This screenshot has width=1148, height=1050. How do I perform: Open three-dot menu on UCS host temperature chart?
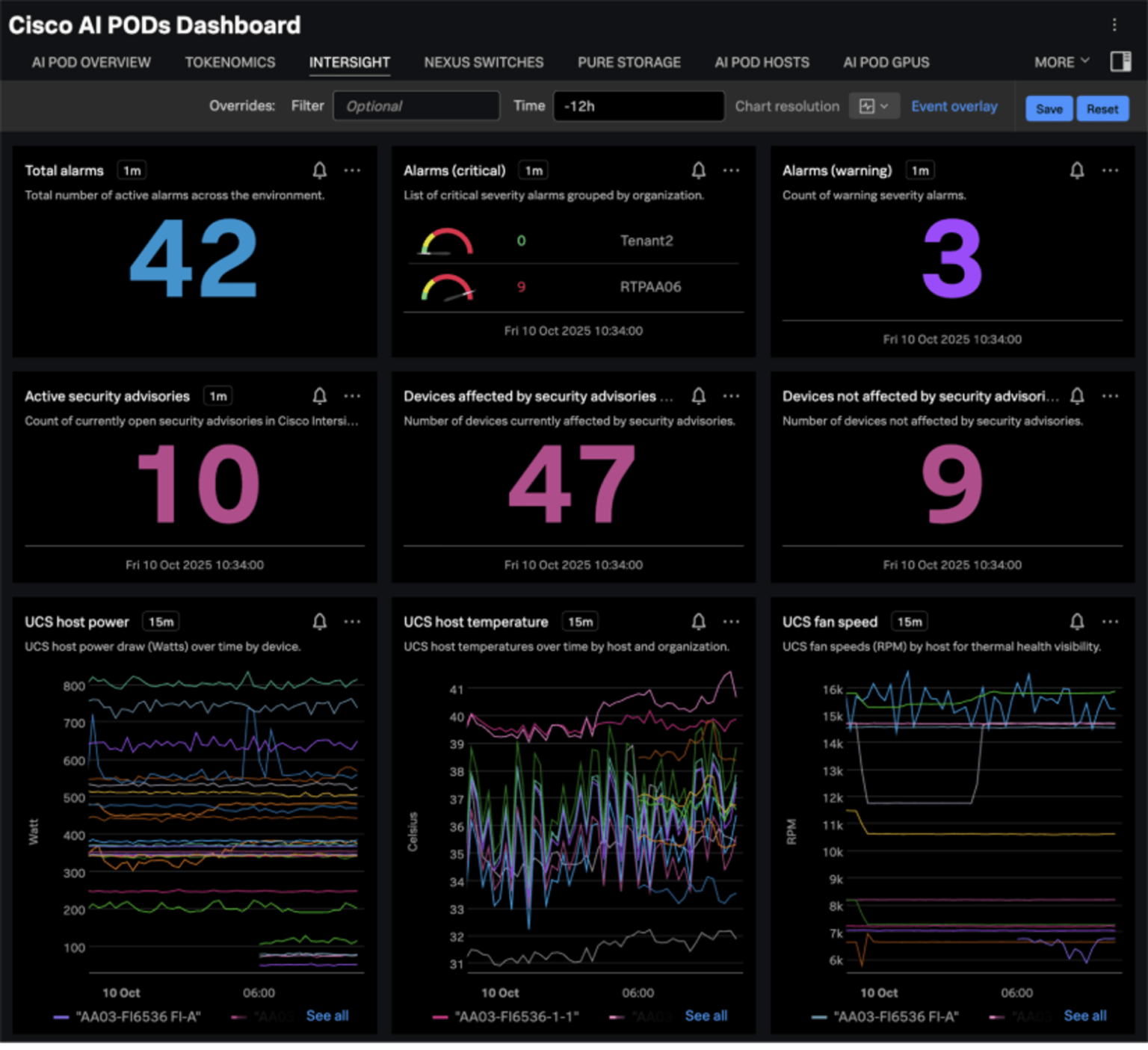point(731,621)
